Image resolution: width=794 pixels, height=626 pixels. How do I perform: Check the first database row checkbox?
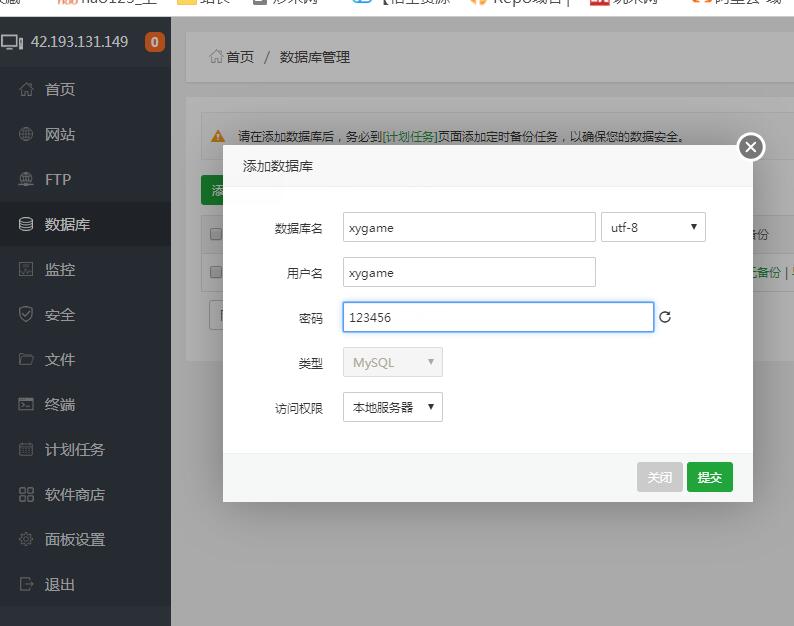[x=215, y=272]
